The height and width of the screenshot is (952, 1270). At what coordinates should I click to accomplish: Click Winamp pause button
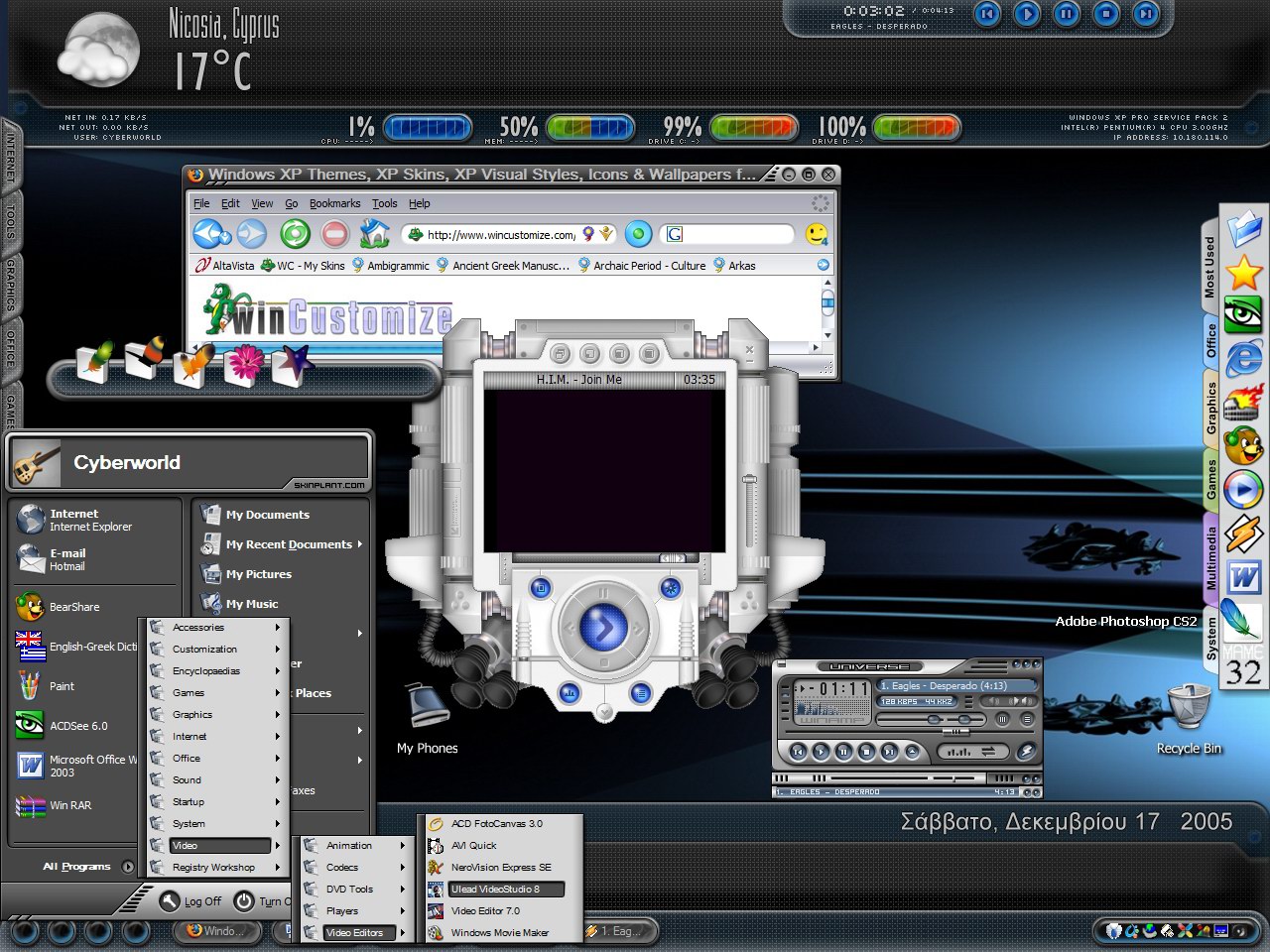coord(843,752)
